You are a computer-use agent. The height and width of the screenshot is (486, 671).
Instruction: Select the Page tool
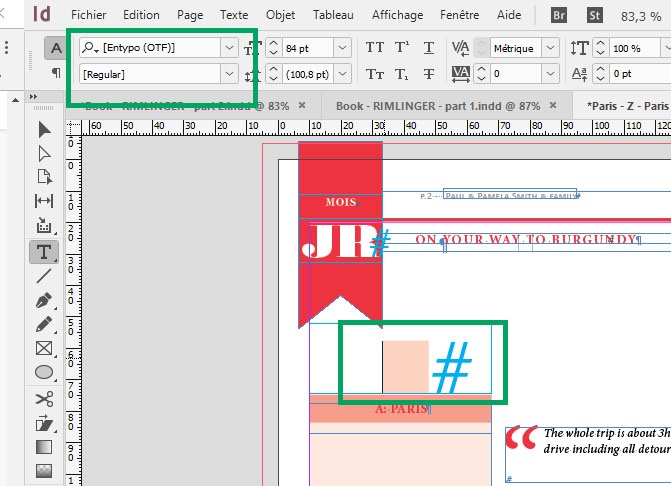click(x=44, y=177)
